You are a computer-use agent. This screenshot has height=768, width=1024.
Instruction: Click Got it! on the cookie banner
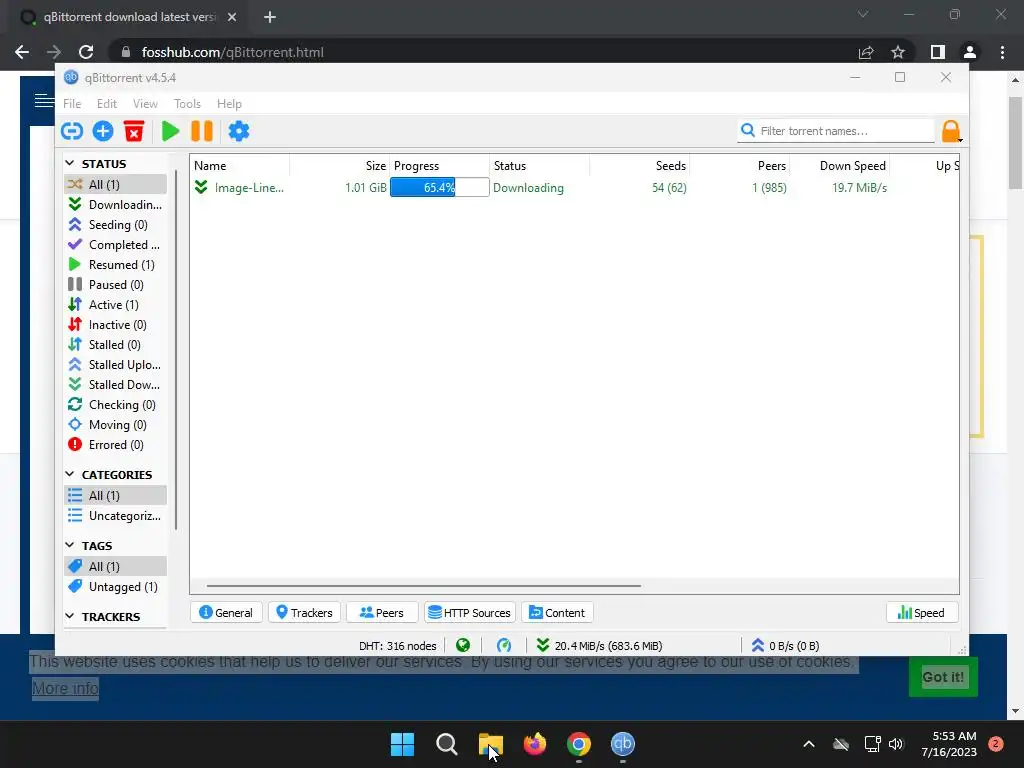pyautogui.click(x=943, y=677)
